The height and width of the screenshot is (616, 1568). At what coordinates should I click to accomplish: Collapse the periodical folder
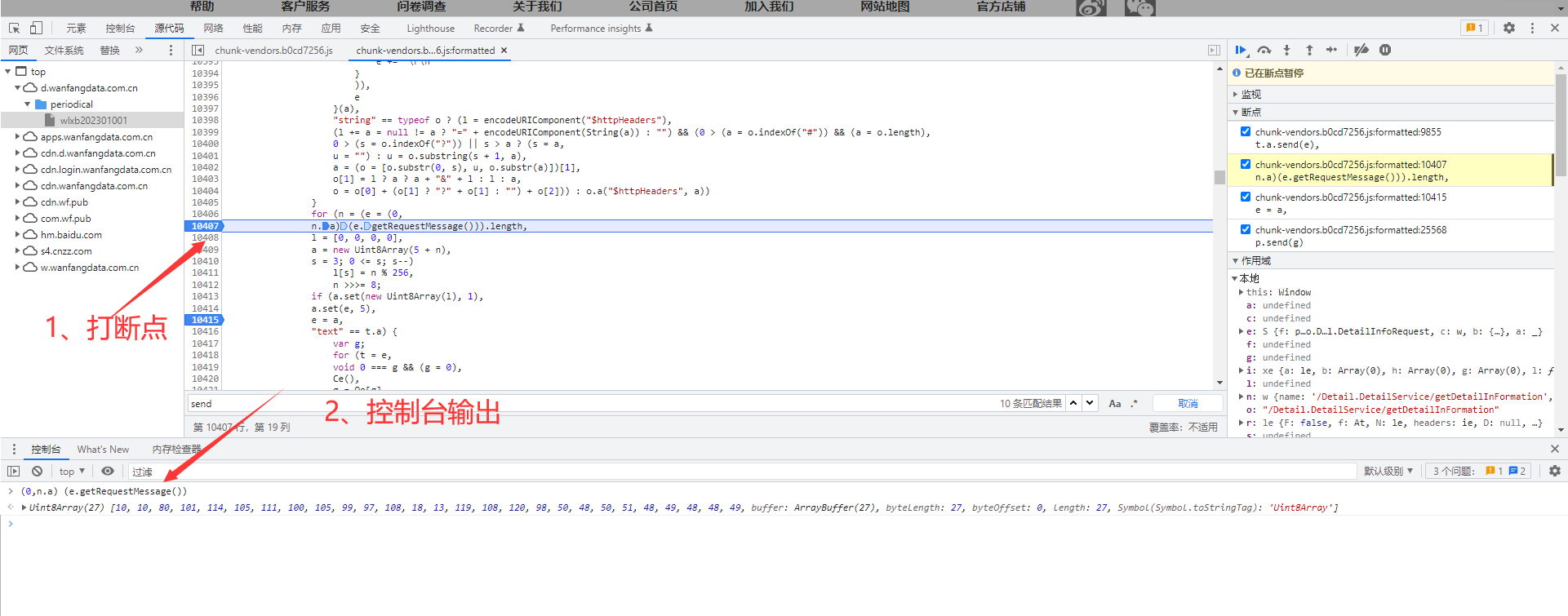pos(28,104)
